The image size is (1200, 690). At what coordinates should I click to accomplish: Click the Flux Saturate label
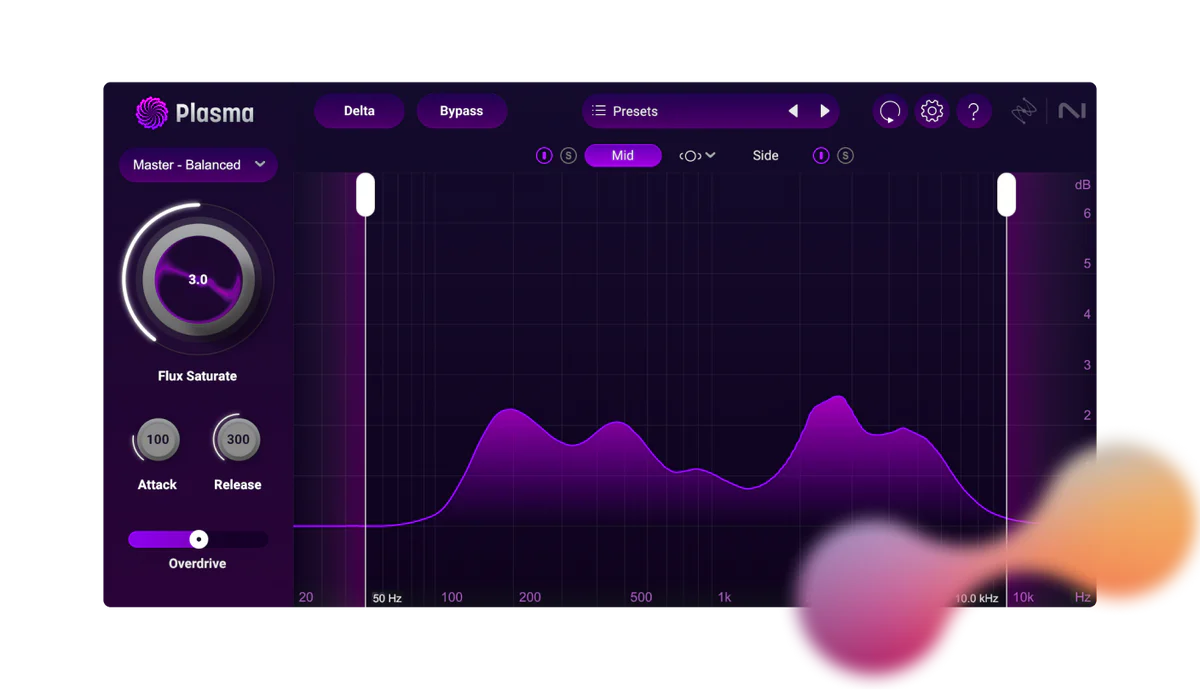click(197, 376)
